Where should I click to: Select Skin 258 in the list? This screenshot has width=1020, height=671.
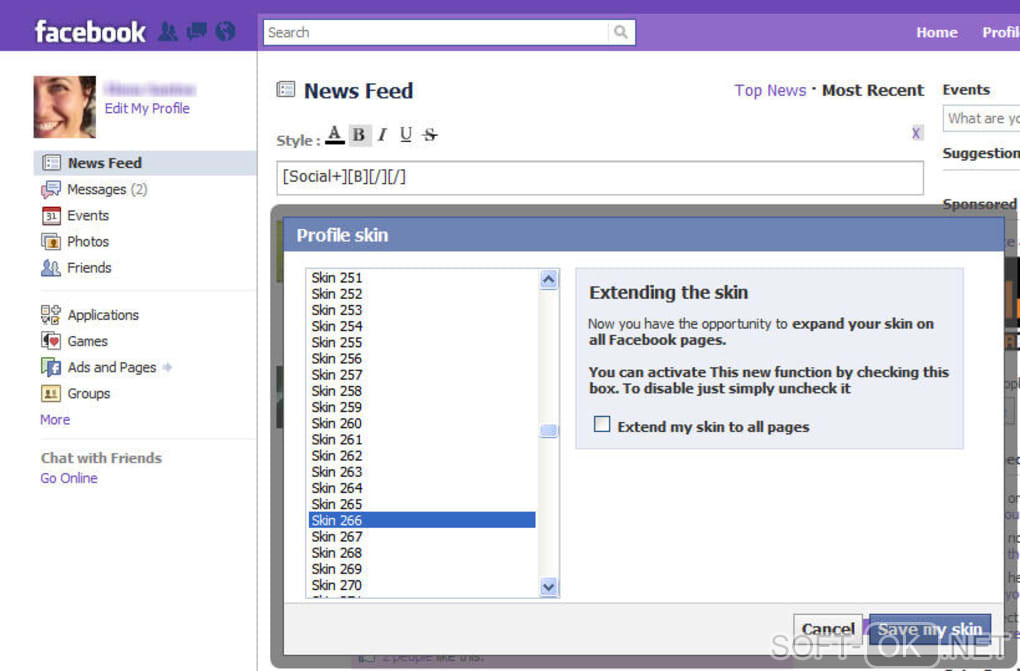point(422,391)
